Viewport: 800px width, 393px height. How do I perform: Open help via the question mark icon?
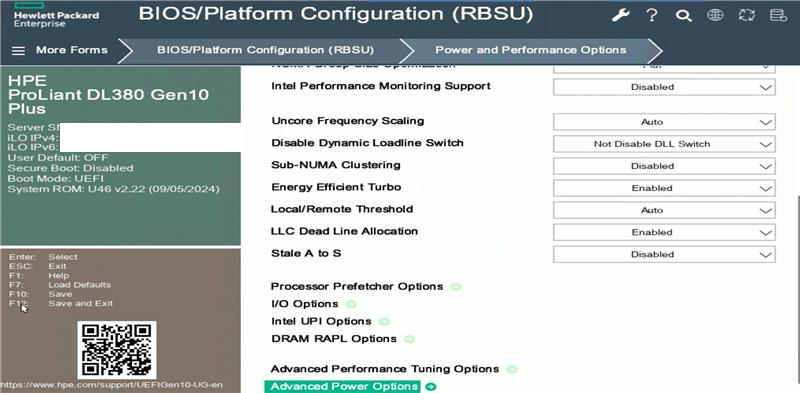652,15
